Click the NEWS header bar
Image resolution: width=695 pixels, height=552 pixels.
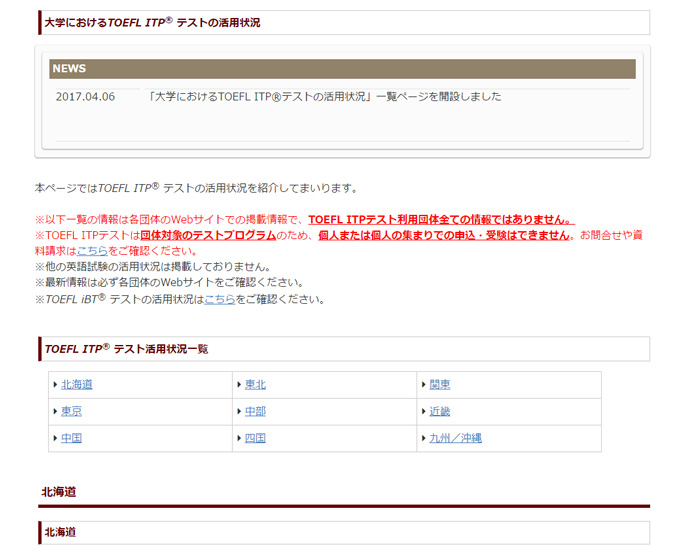pyautogui.click(x=342, y=69)
